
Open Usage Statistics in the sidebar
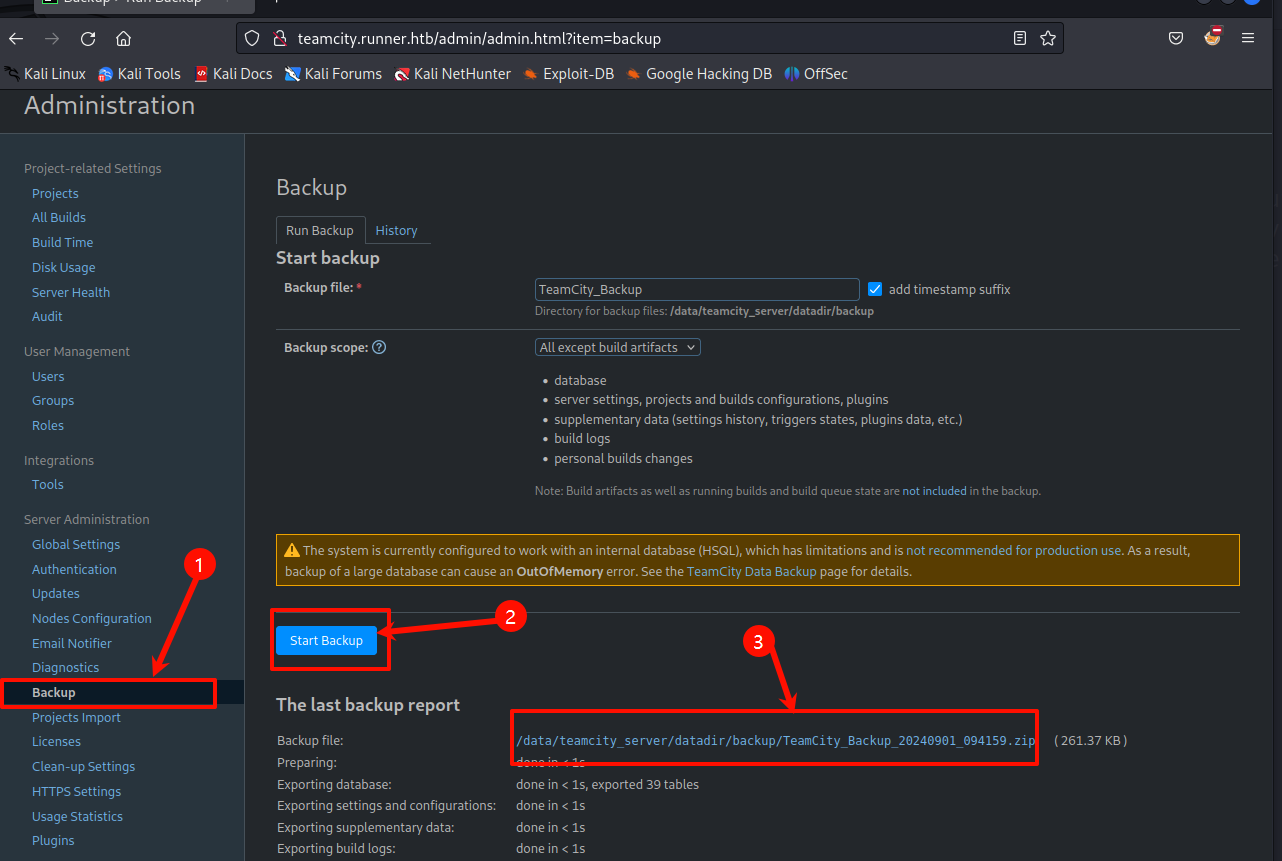tap(77, 816)
